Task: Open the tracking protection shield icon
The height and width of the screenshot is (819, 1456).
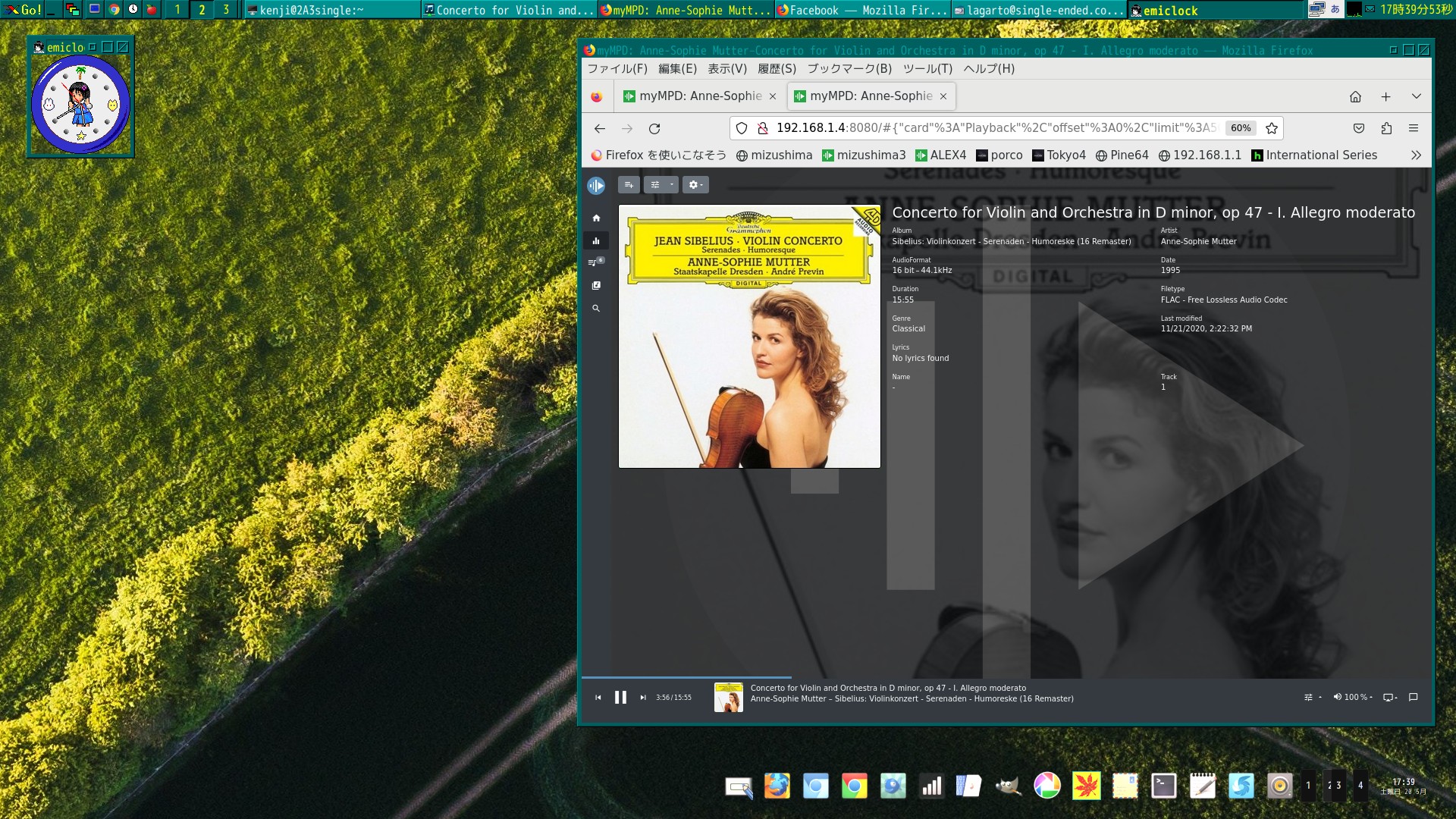Action: 742,128
